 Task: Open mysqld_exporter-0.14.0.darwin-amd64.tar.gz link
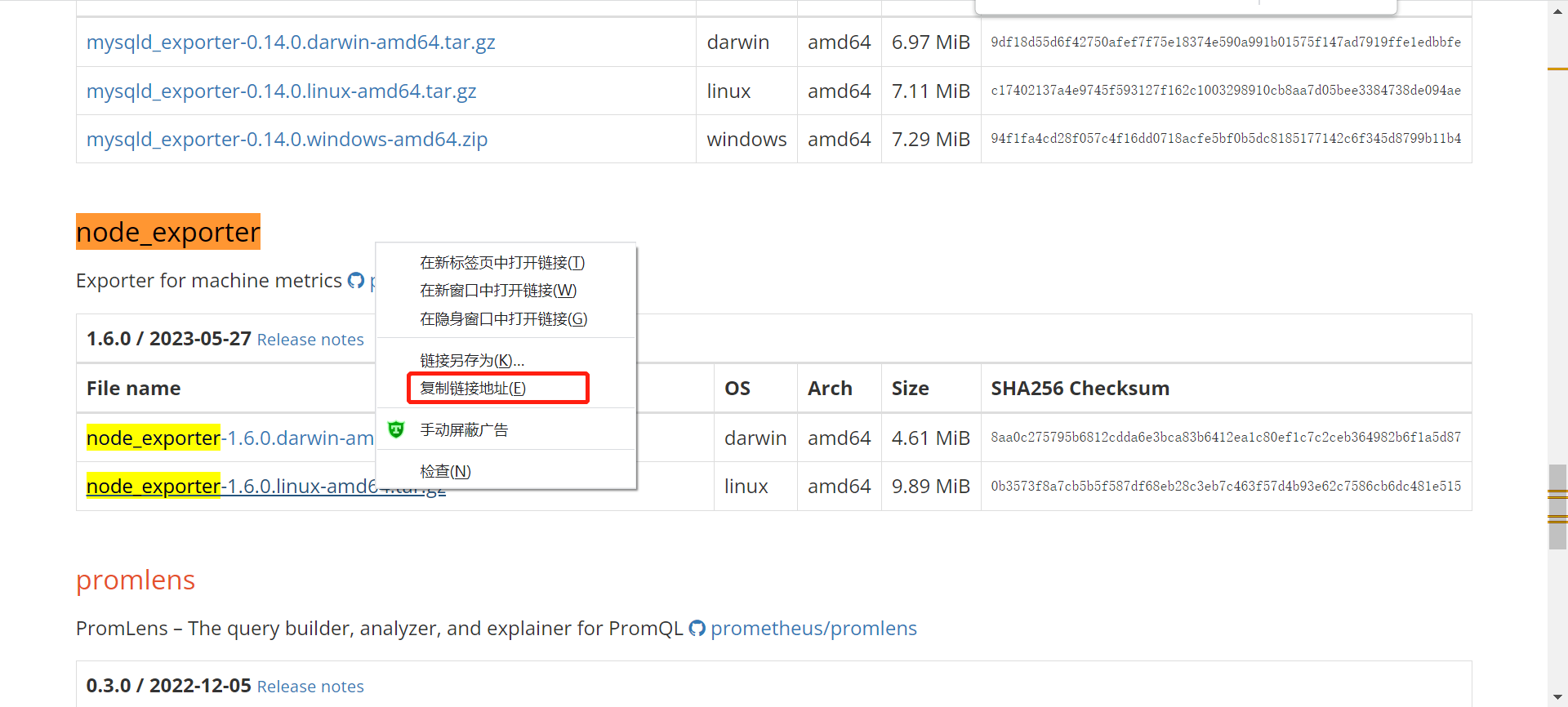[x=291, y=42]
